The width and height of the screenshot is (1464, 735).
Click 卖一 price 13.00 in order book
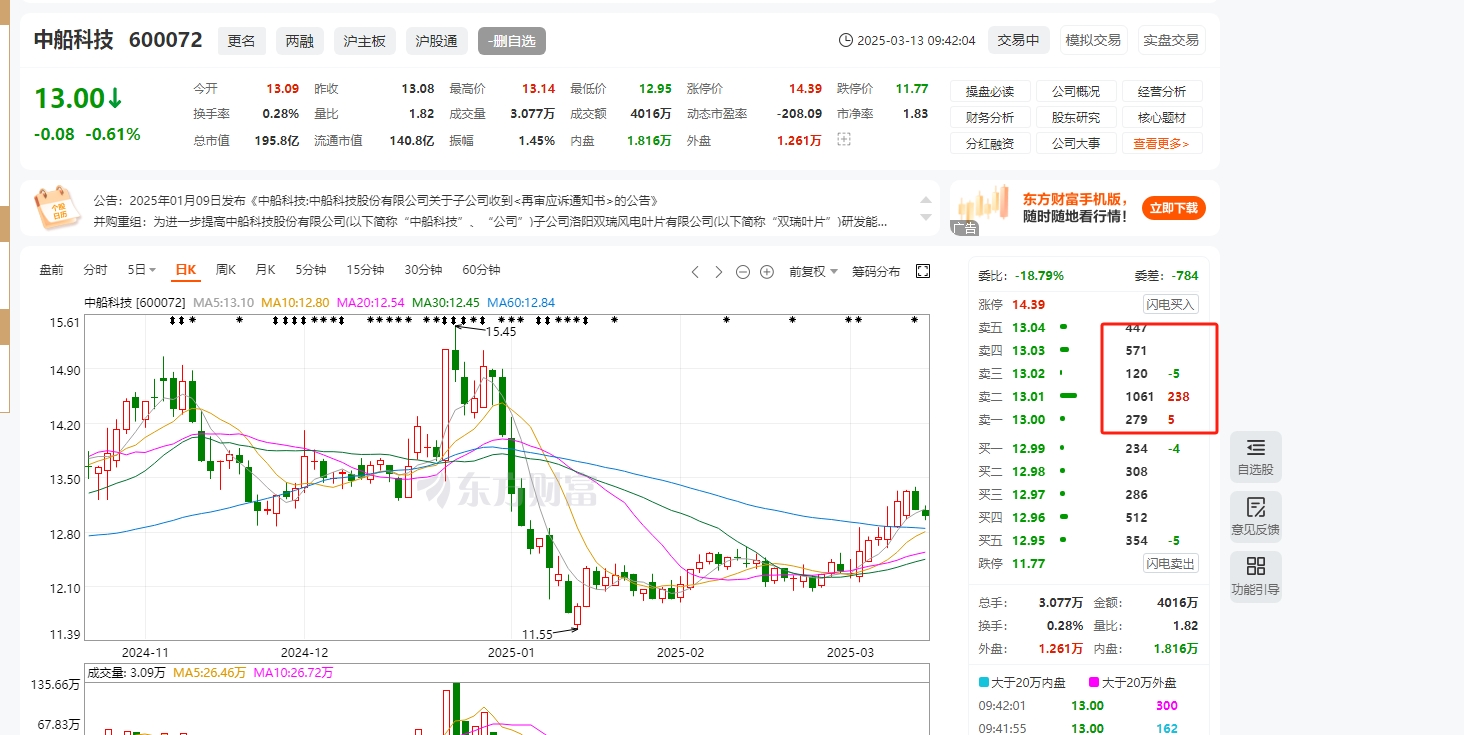[x=1028, y=419]
